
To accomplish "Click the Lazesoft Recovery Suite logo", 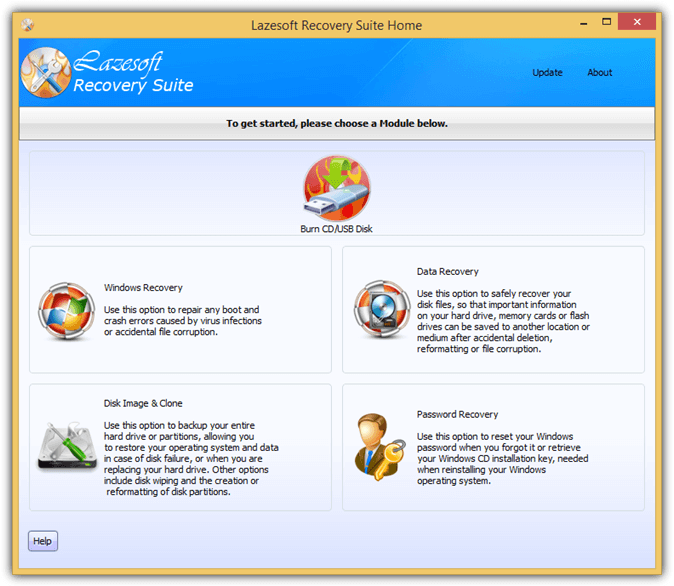I will (107, 73).
